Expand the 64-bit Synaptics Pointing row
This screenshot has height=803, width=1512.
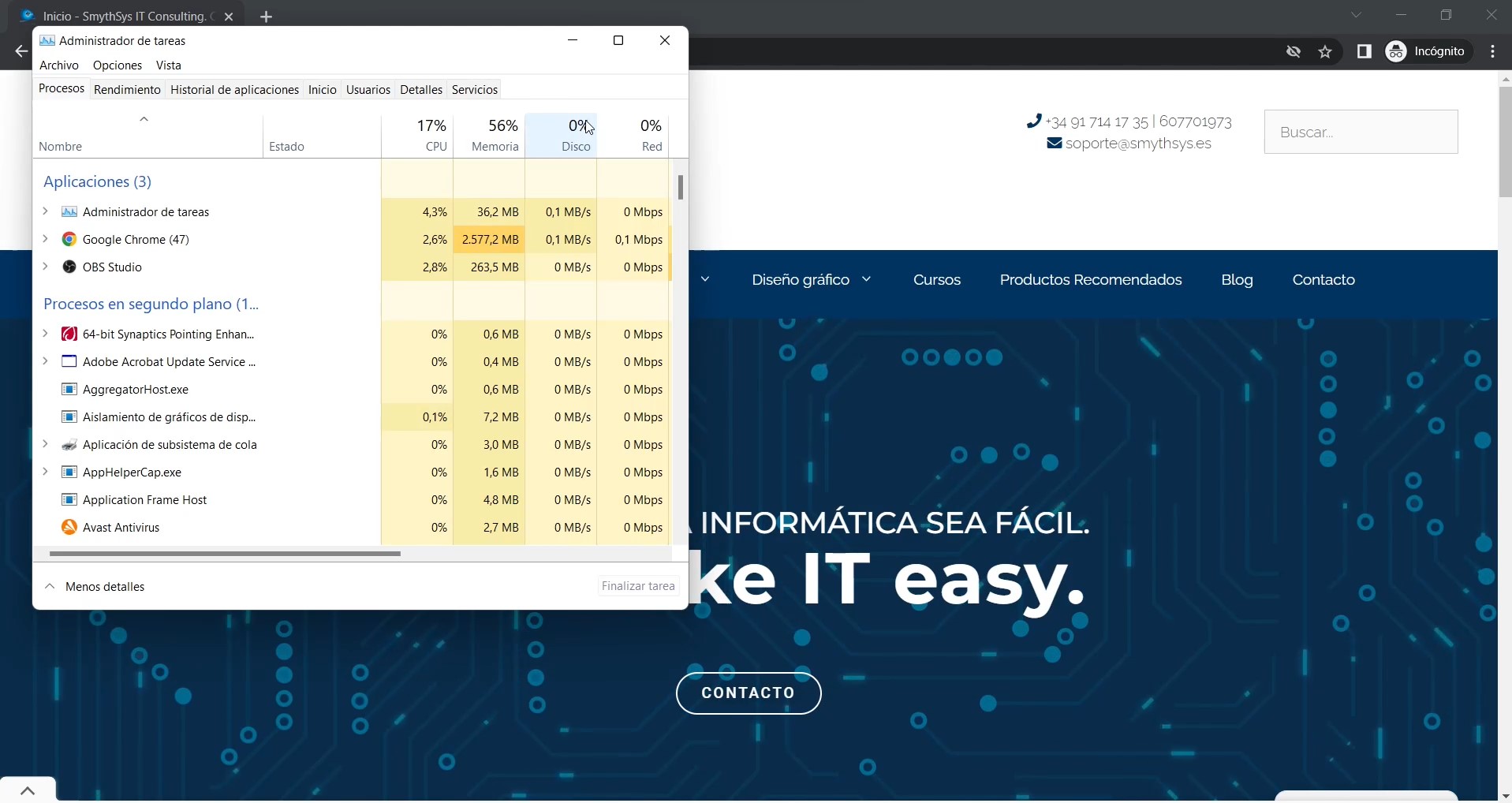click(45, 334)
